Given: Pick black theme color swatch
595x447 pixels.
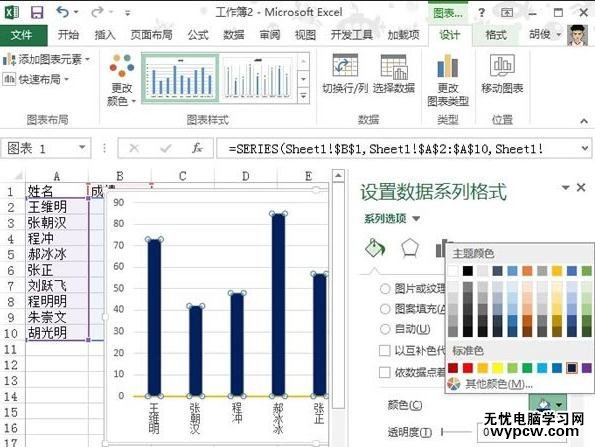Looking at the screenshot, I should click(468, 271).
